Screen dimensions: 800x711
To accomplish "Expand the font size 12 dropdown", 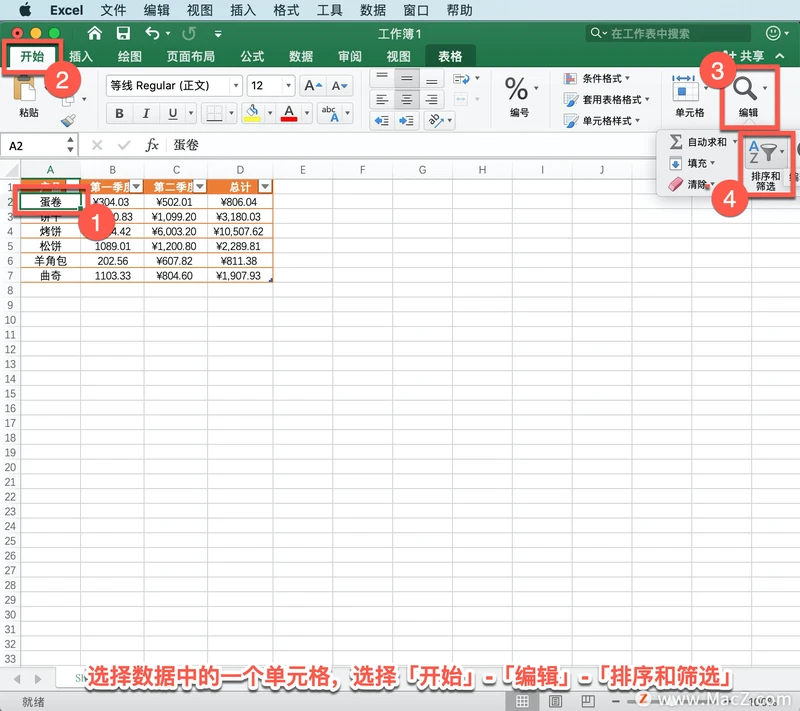I will click(x=287, y=86).
